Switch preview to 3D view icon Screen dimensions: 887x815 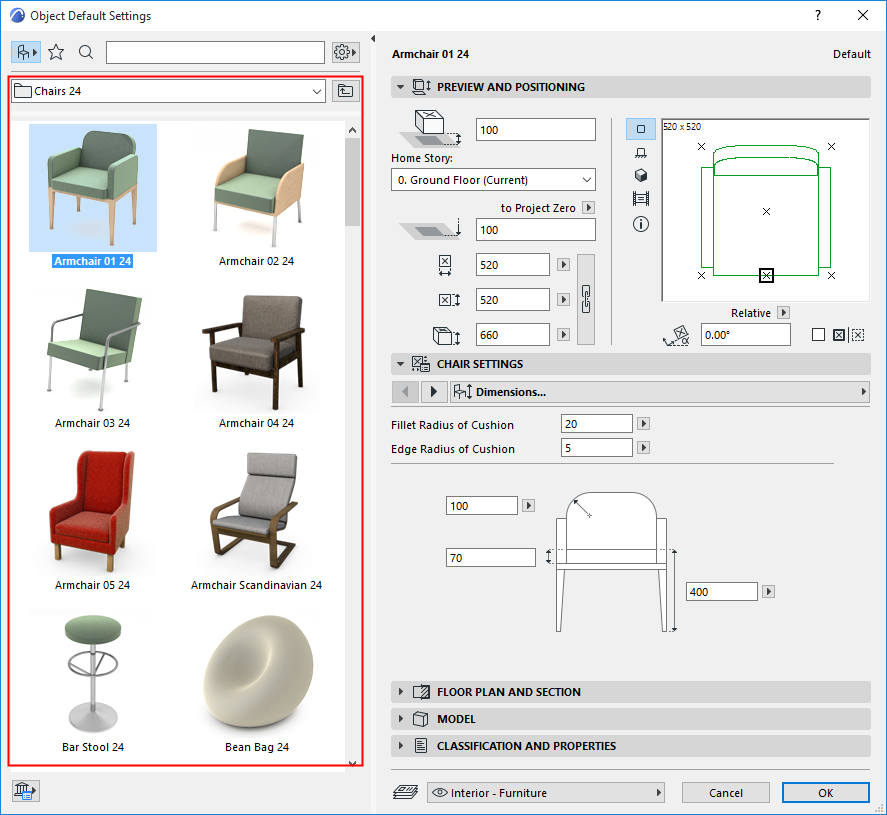coord(641,175)
